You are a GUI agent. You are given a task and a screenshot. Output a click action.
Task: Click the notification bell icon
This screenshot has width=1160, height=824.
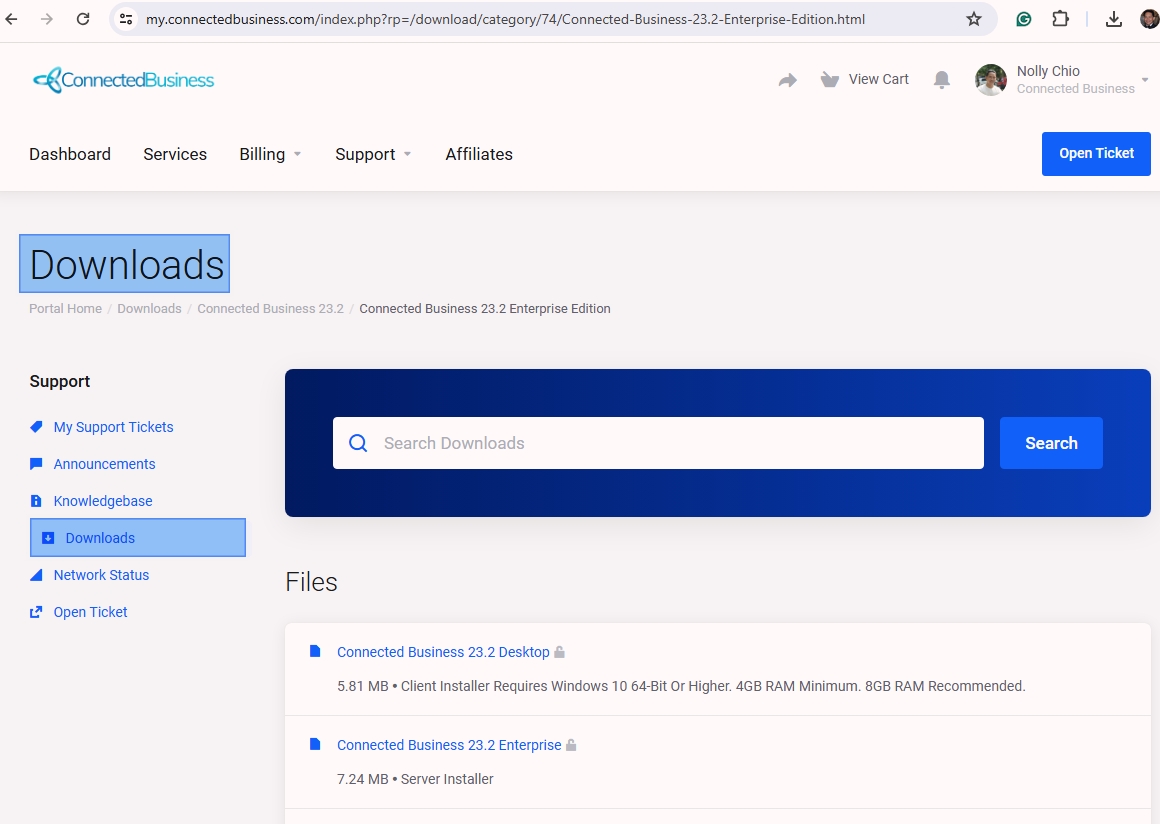point(941,80)
